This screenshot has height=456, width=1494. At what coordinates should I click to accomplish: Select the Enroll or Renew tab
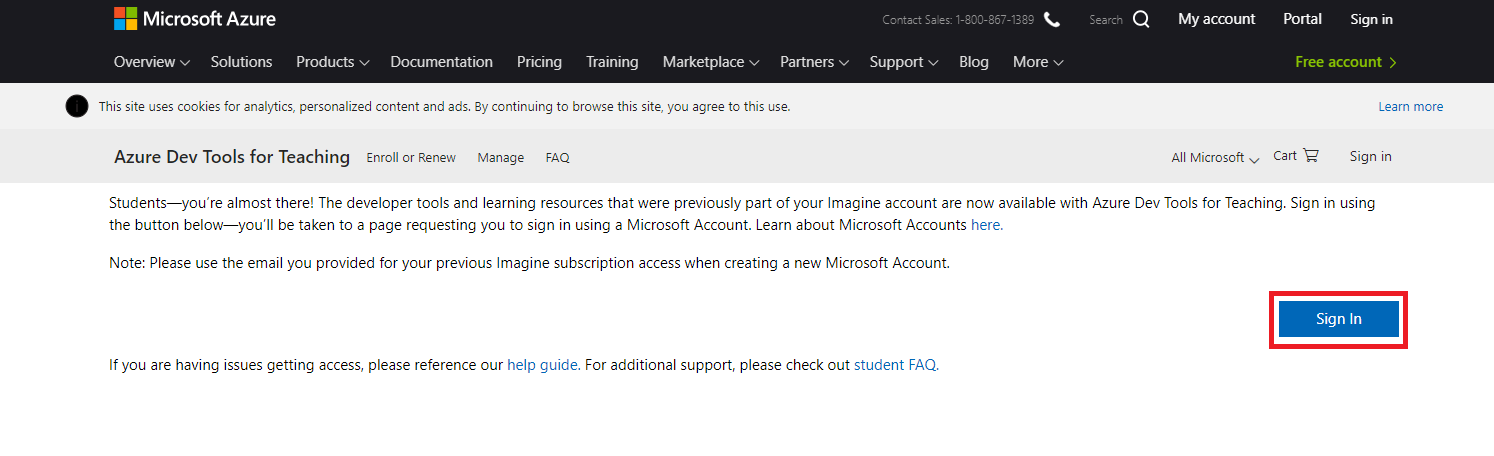pyautogui.click(x=411, y=157)
